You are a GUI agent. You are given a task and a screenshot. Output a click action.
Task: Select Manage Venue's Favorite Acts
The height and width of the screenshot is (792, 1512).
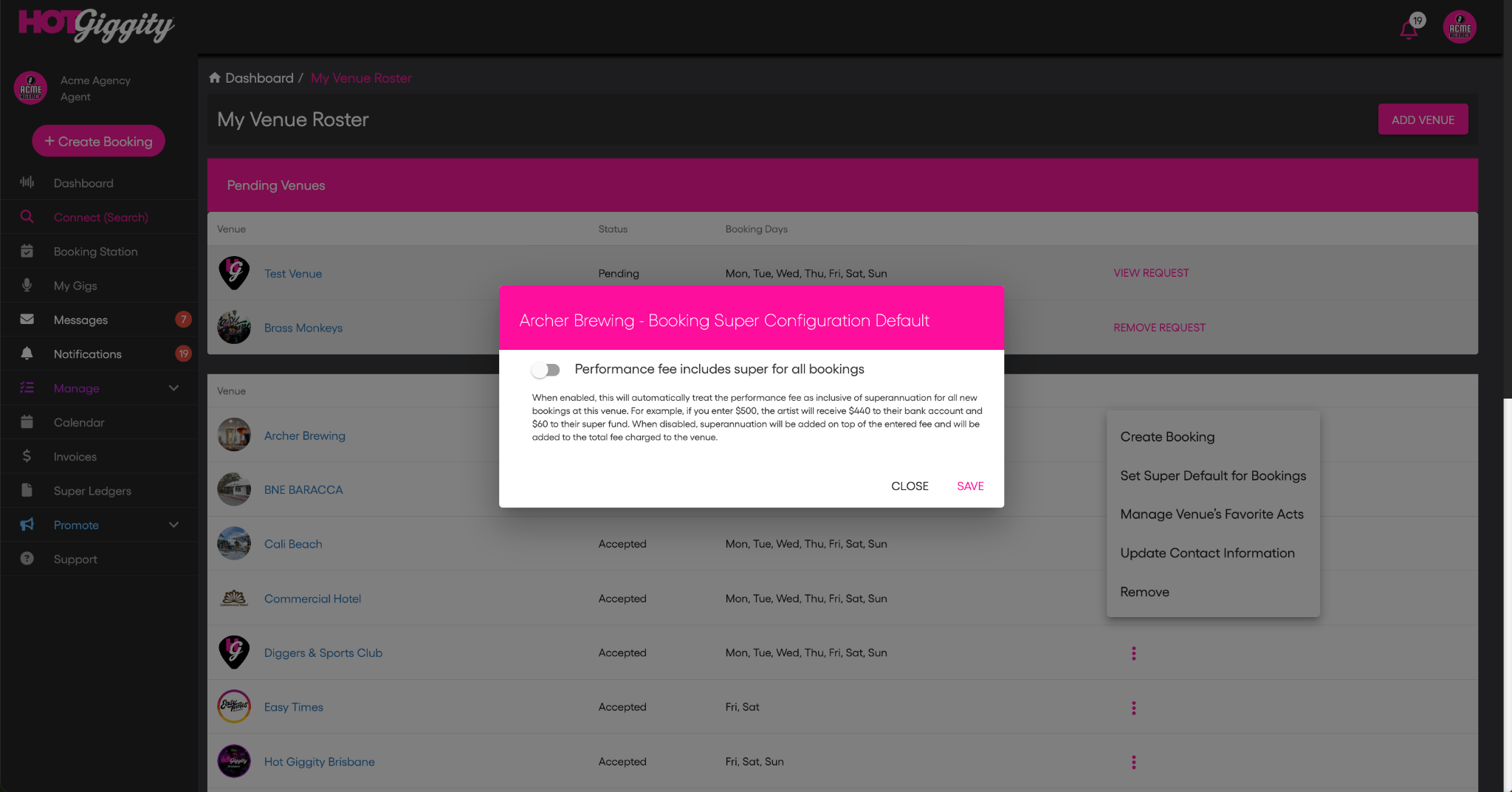(1213, 514)
